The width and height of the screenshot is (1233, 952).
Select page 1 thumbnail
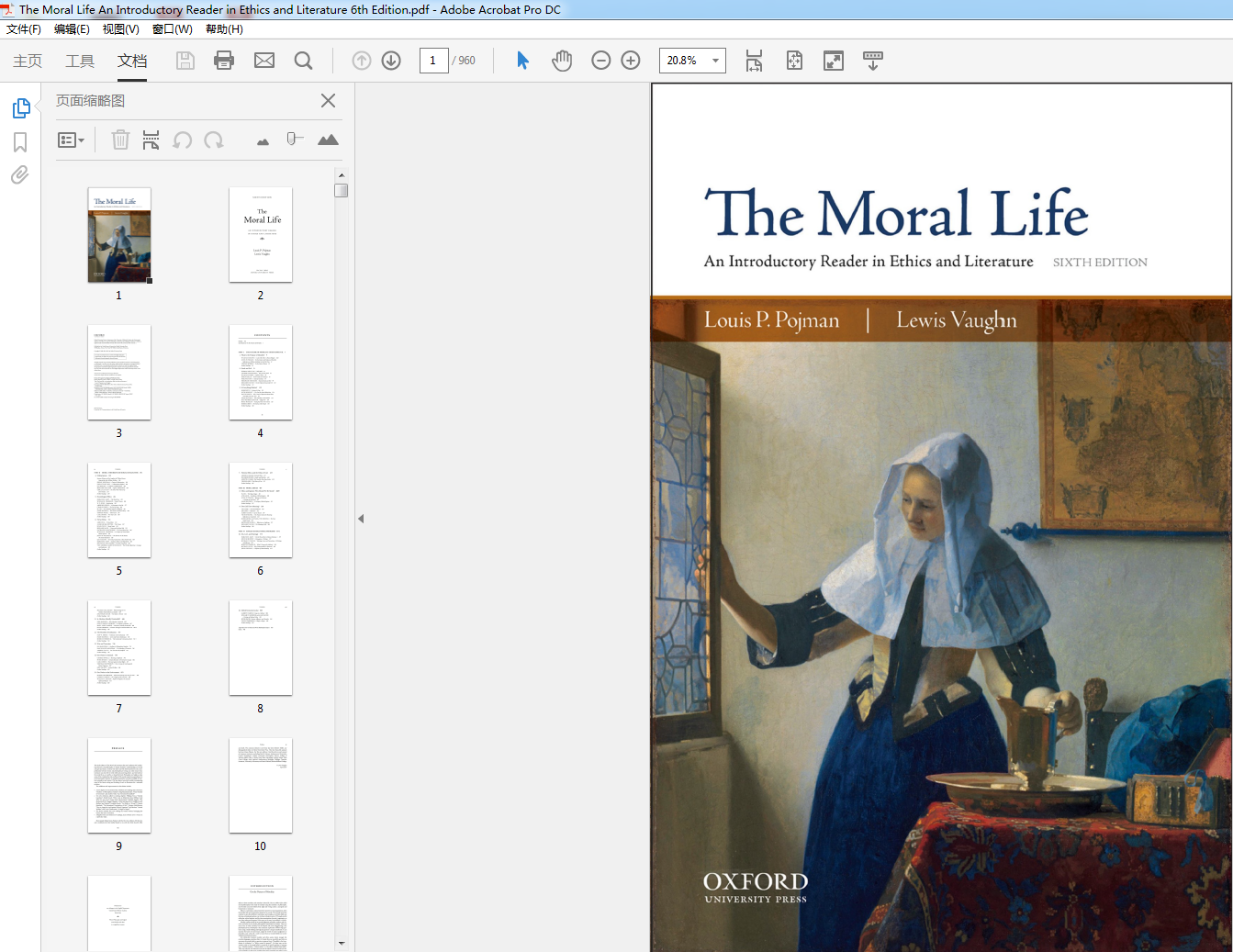click(x=119, y=235)
